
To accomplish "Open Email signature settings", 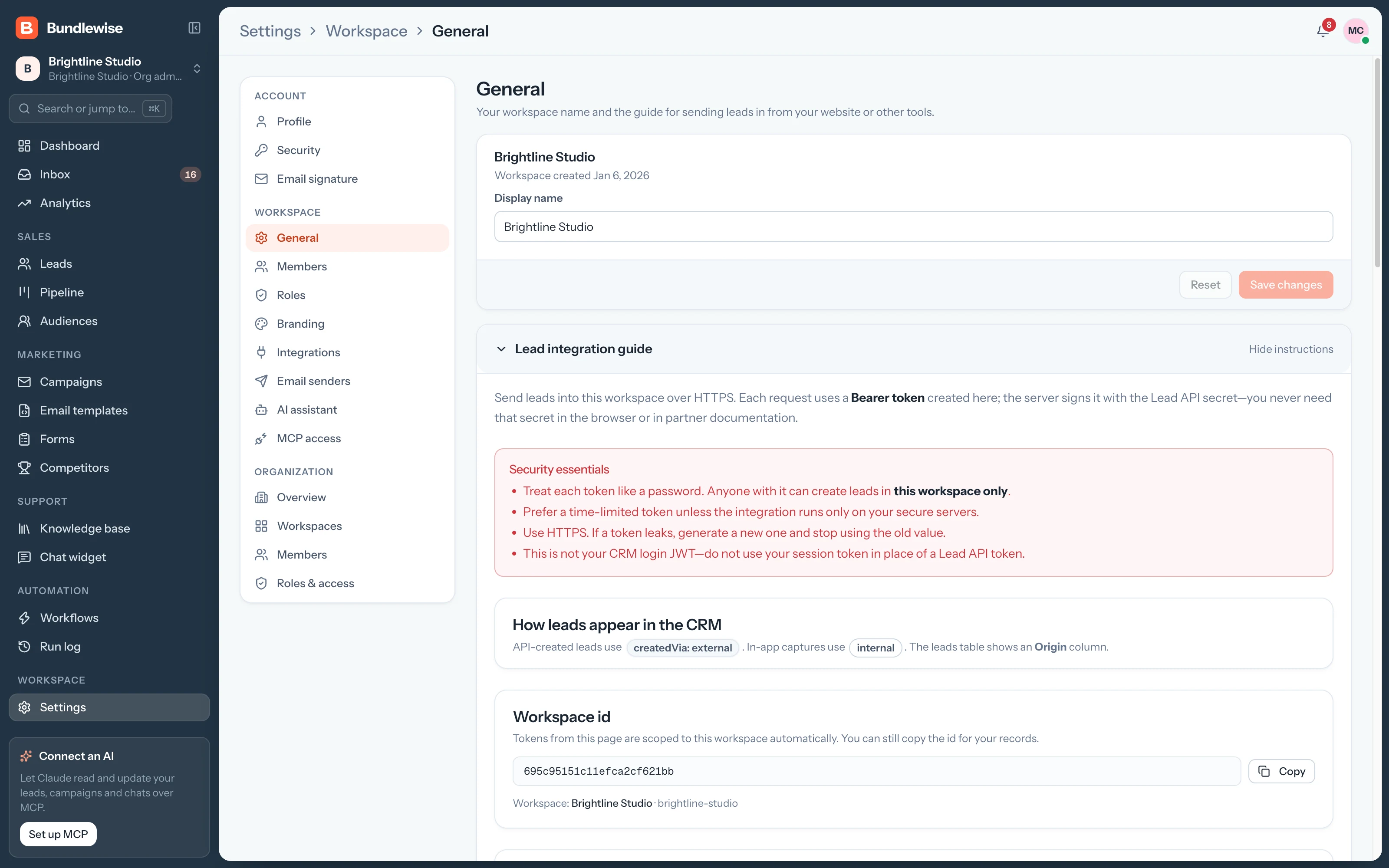I will tap(347, 179).
